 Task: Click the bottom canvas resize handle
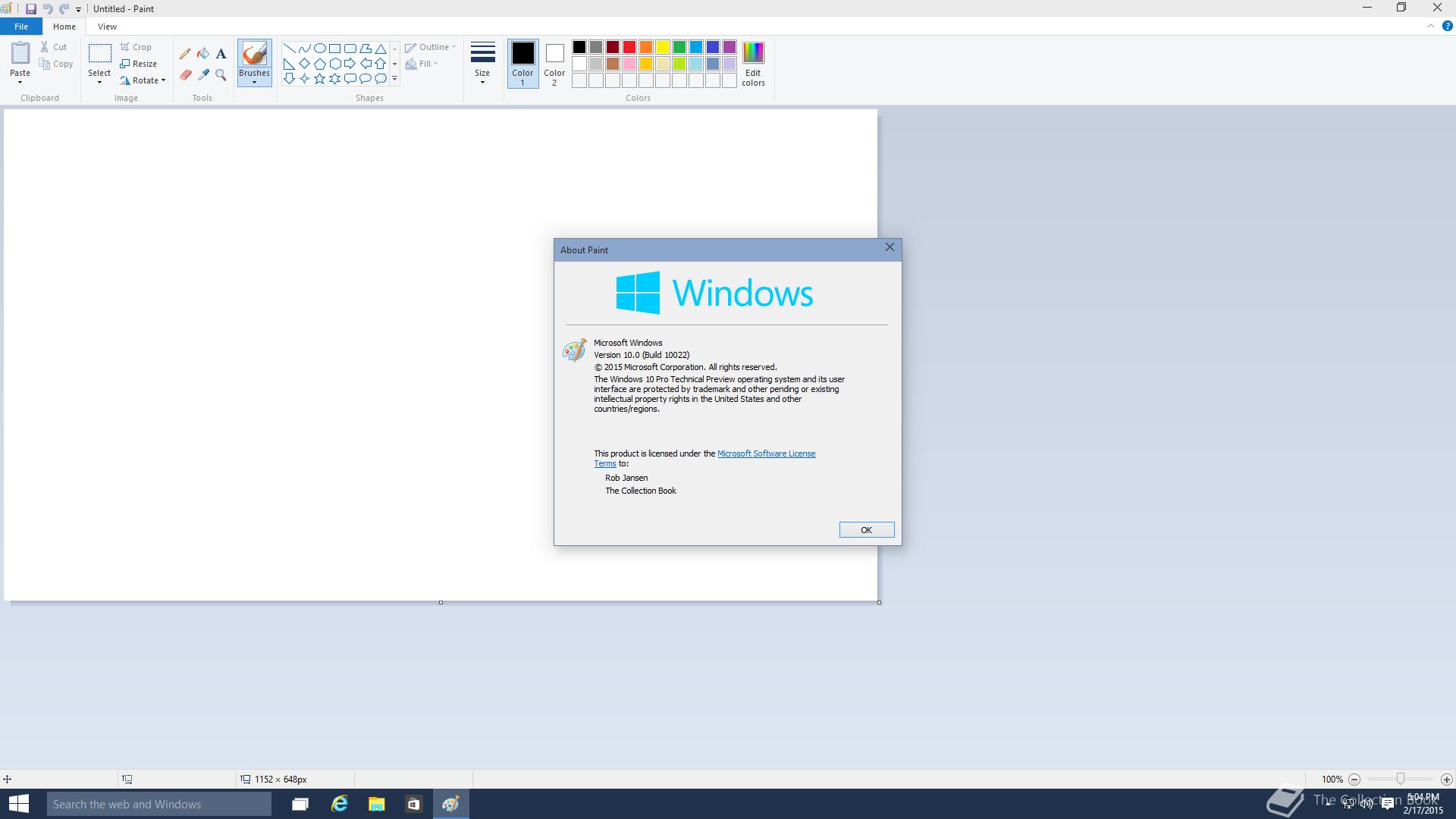(x=441, y=603)
